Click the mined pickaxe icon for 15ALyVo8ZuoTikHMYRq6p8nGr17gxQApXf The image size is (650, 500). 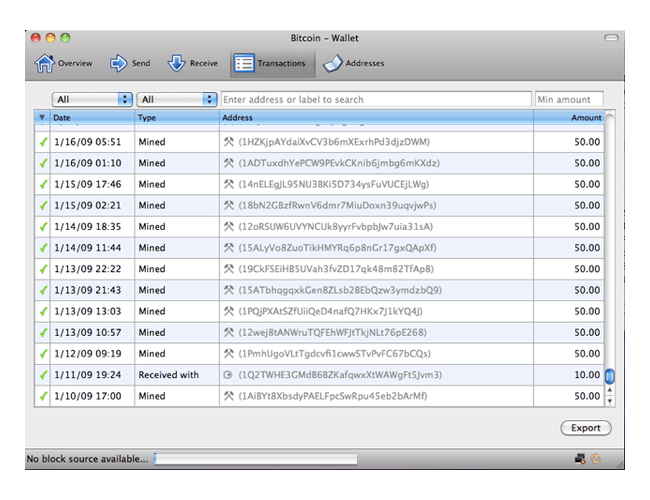click(228, 248)
